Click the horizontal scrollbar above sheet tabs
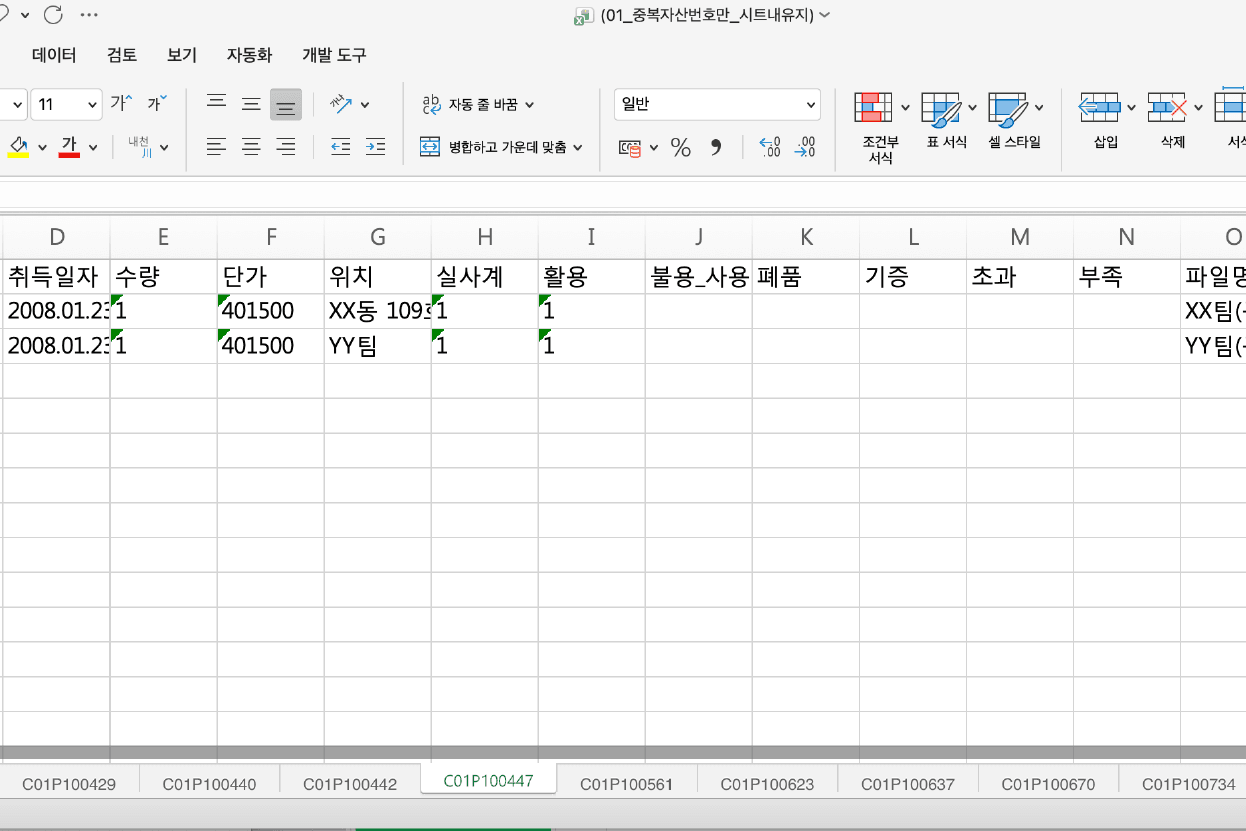Viewport: 1246px width, 831px height. [623, 753]
